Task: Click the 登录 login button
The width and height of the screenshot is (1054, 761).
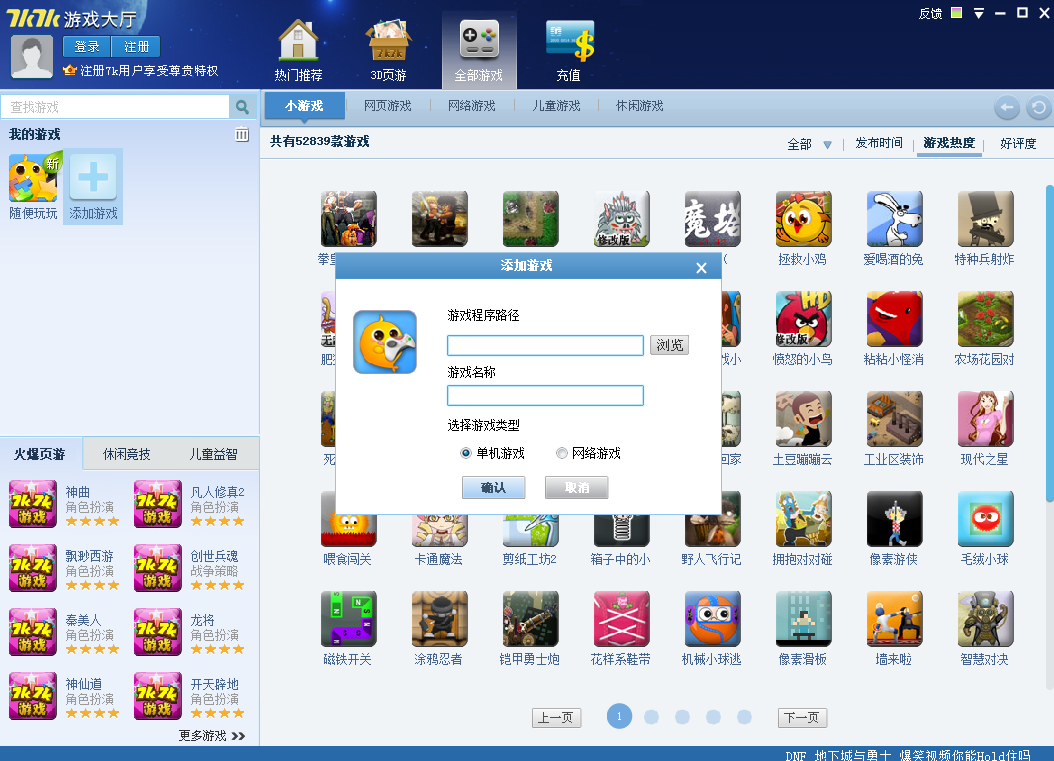Action: (87, 46)
